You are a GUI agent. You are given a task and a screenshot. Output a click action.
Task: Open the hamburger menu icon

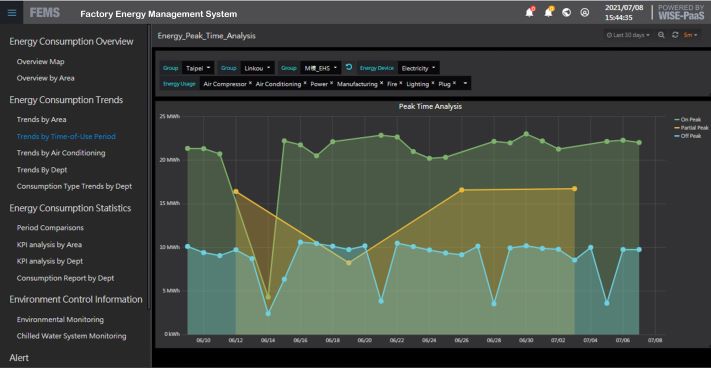(x=12, y=13)
